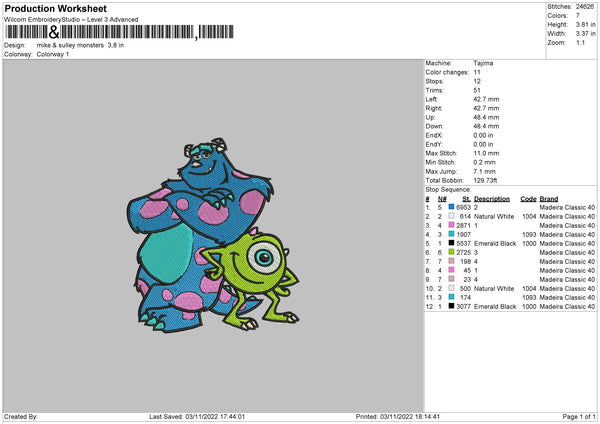
Task: Click the blue swatch in stop 1
Action: (451, 207)
